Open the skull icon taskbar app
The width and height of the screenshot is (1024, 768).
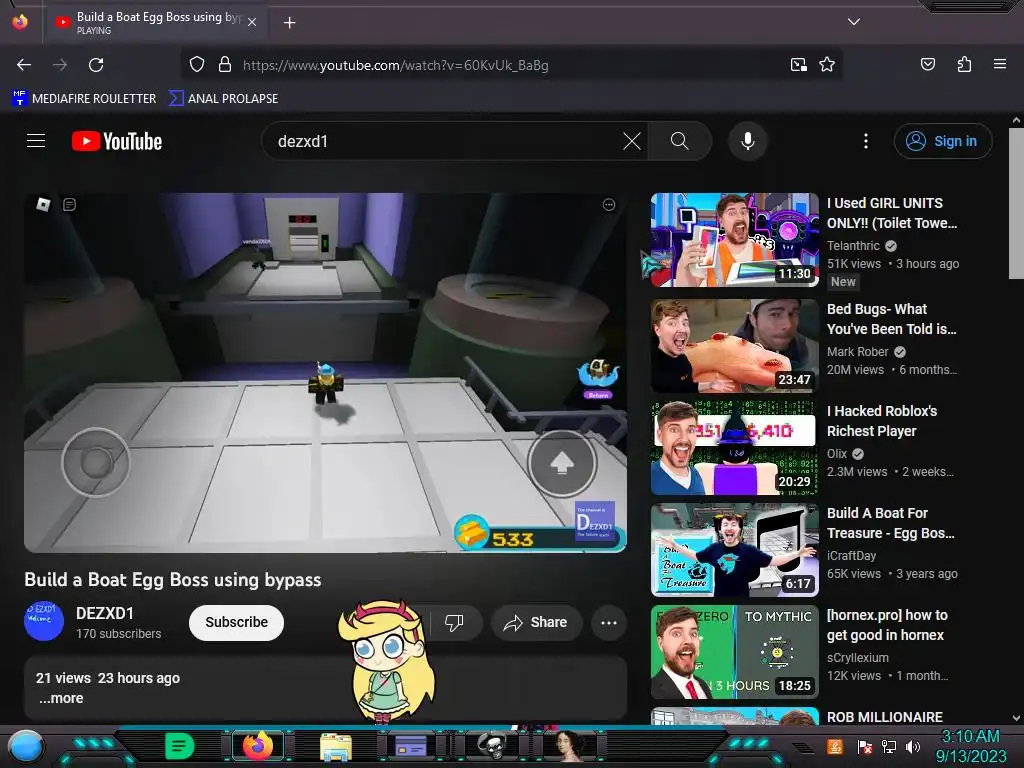(x=491, y=746)
